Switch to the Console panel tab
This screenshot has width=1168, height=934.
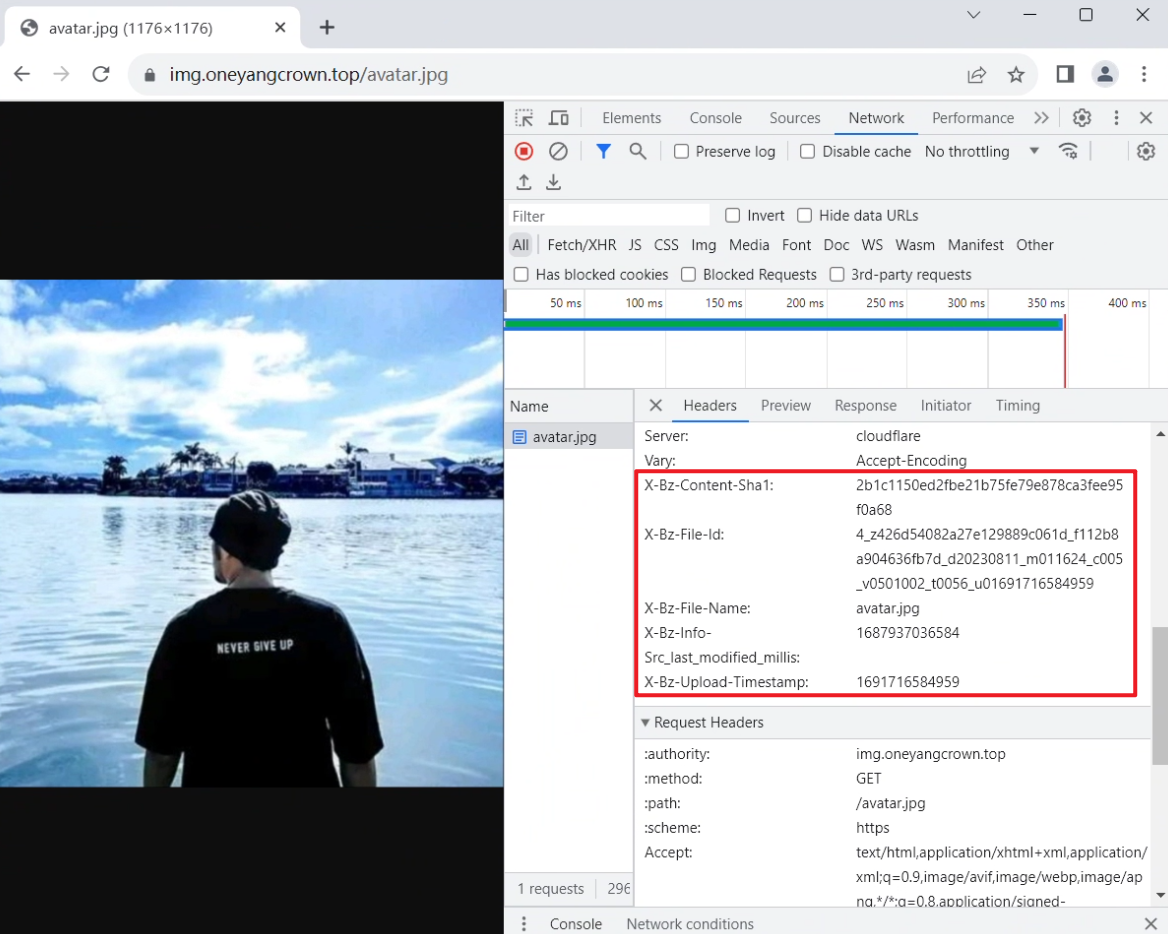[715, 118]
